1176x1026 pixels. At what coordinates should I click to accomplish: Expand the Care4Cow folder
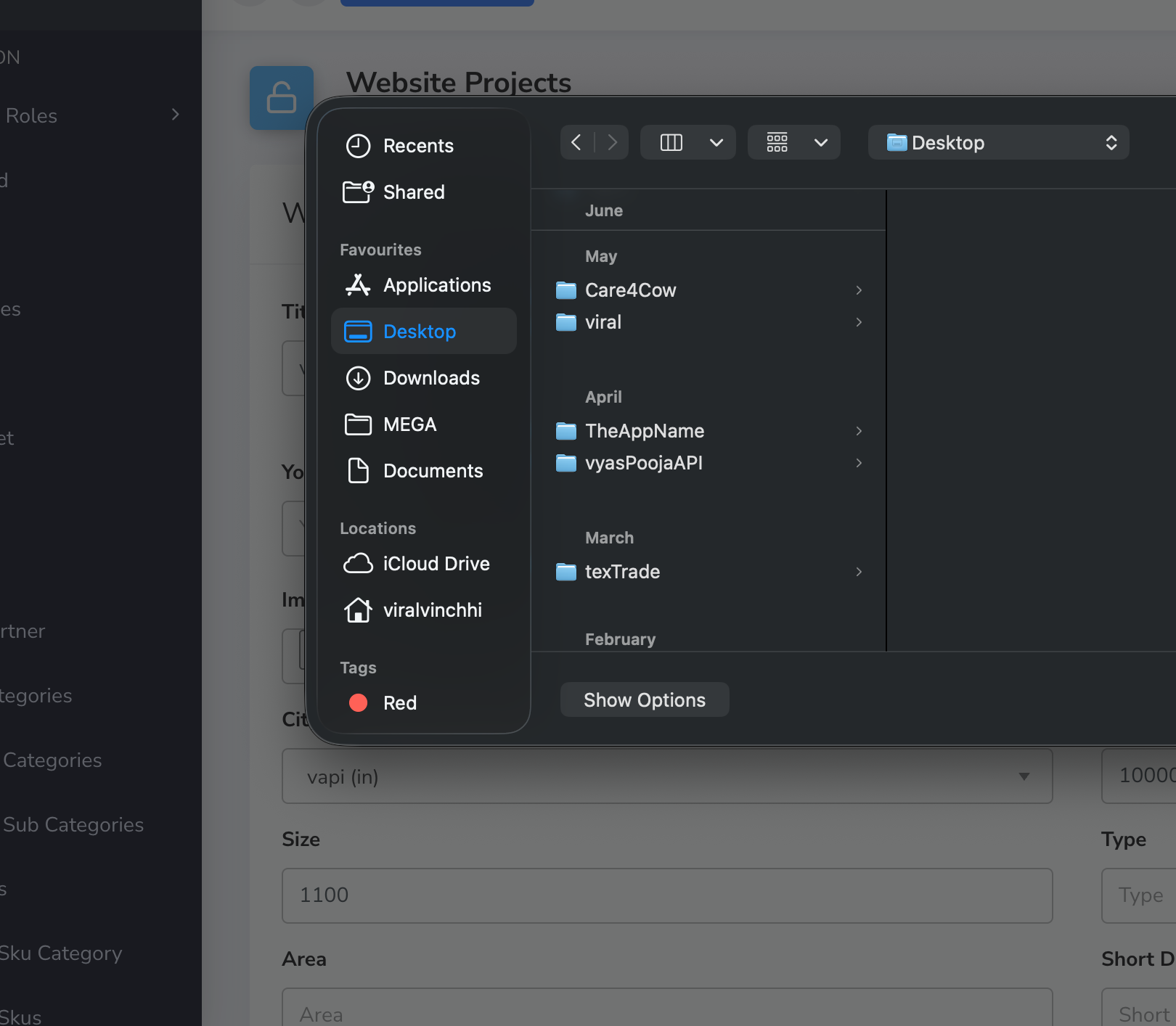(859, 290)
